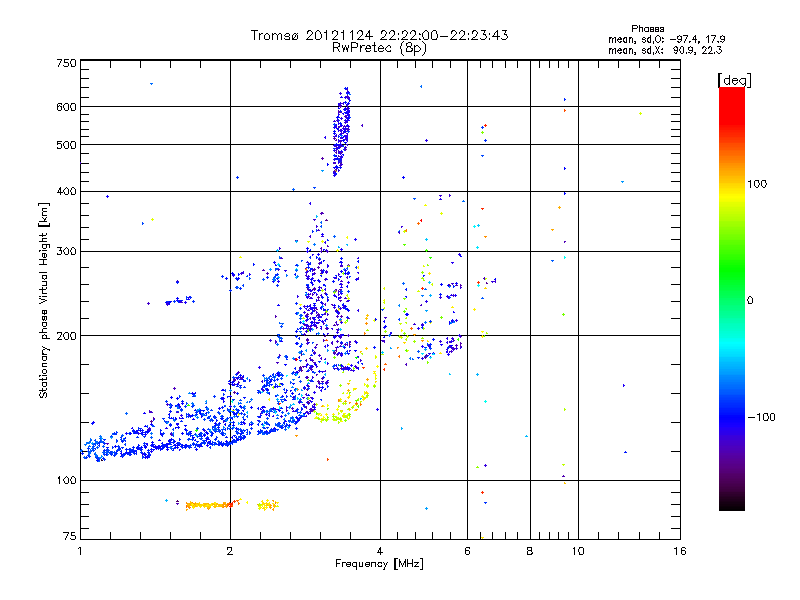Click the y-axis '600' tick label
The height and width of the screenshot is (600, 800).
click(66, 107)
